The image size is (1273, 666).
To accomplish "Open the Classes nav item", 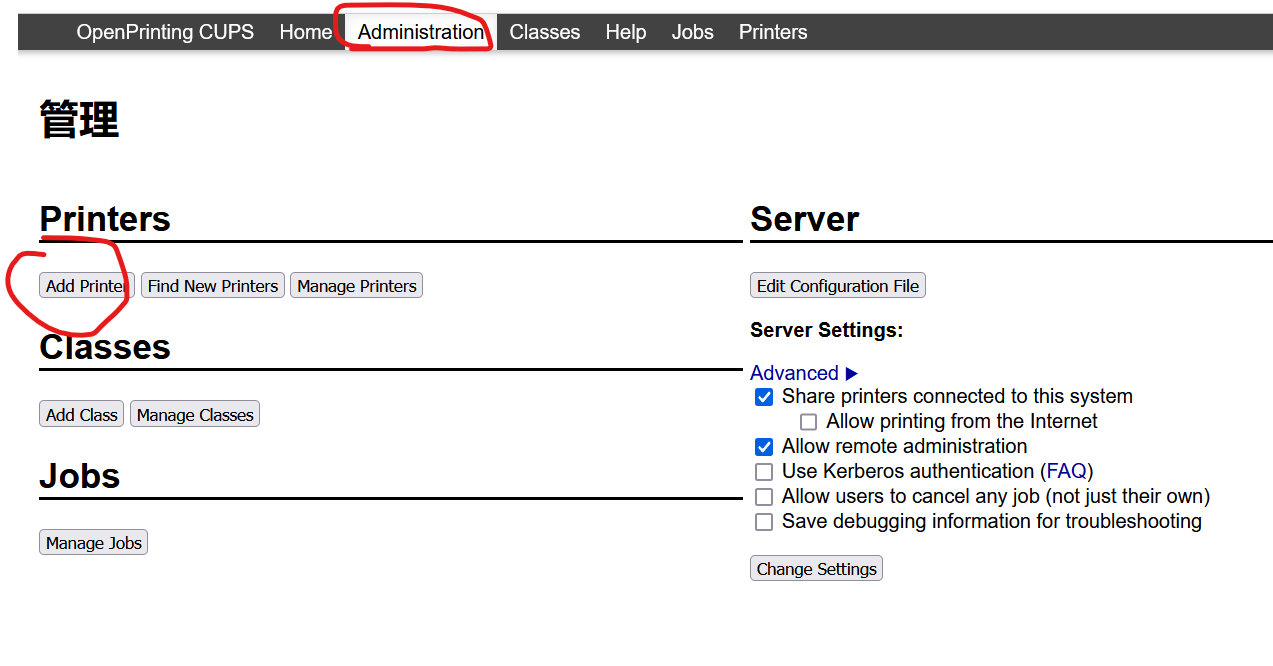I will [544, 32].
